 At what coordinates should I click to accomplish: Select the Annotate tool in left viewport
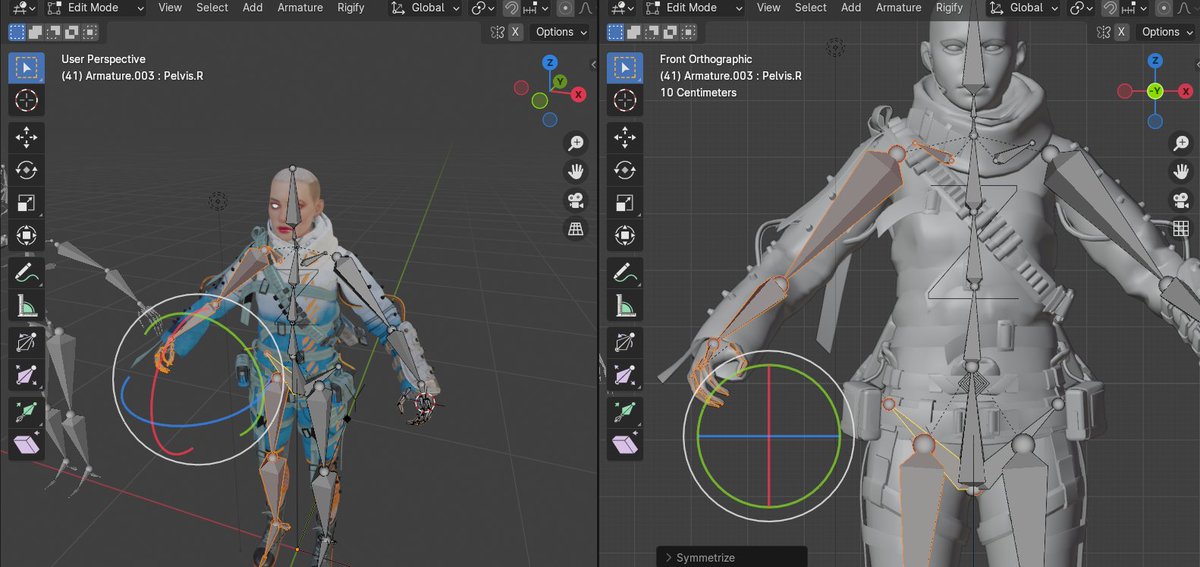(x=26, y=272)
